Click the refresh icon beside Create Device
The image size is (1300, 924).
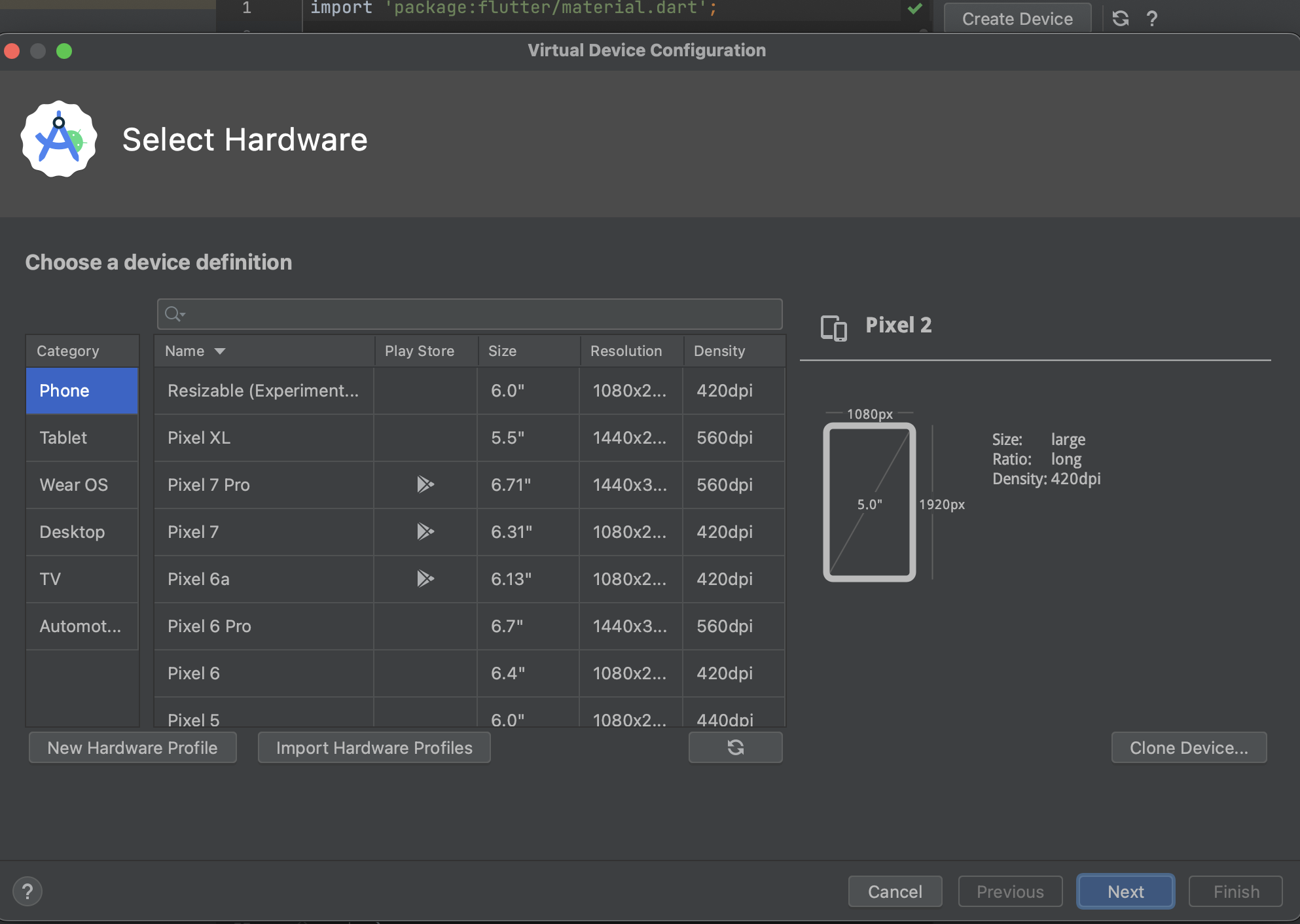pos(1121,18)
